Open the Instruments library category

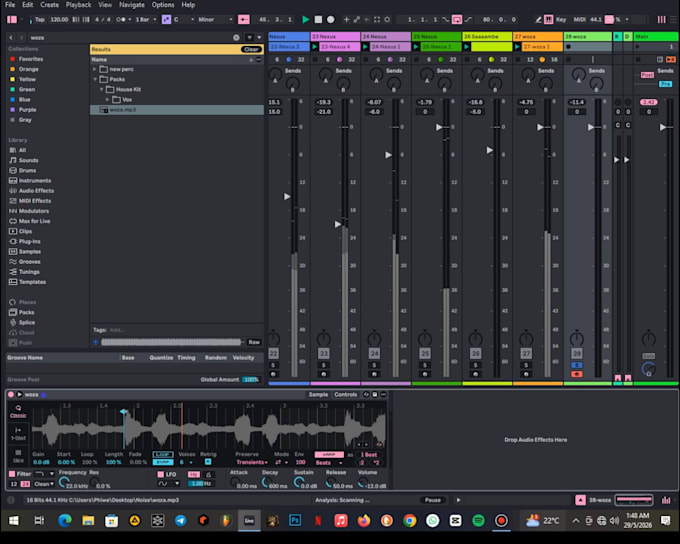[30, 180]
